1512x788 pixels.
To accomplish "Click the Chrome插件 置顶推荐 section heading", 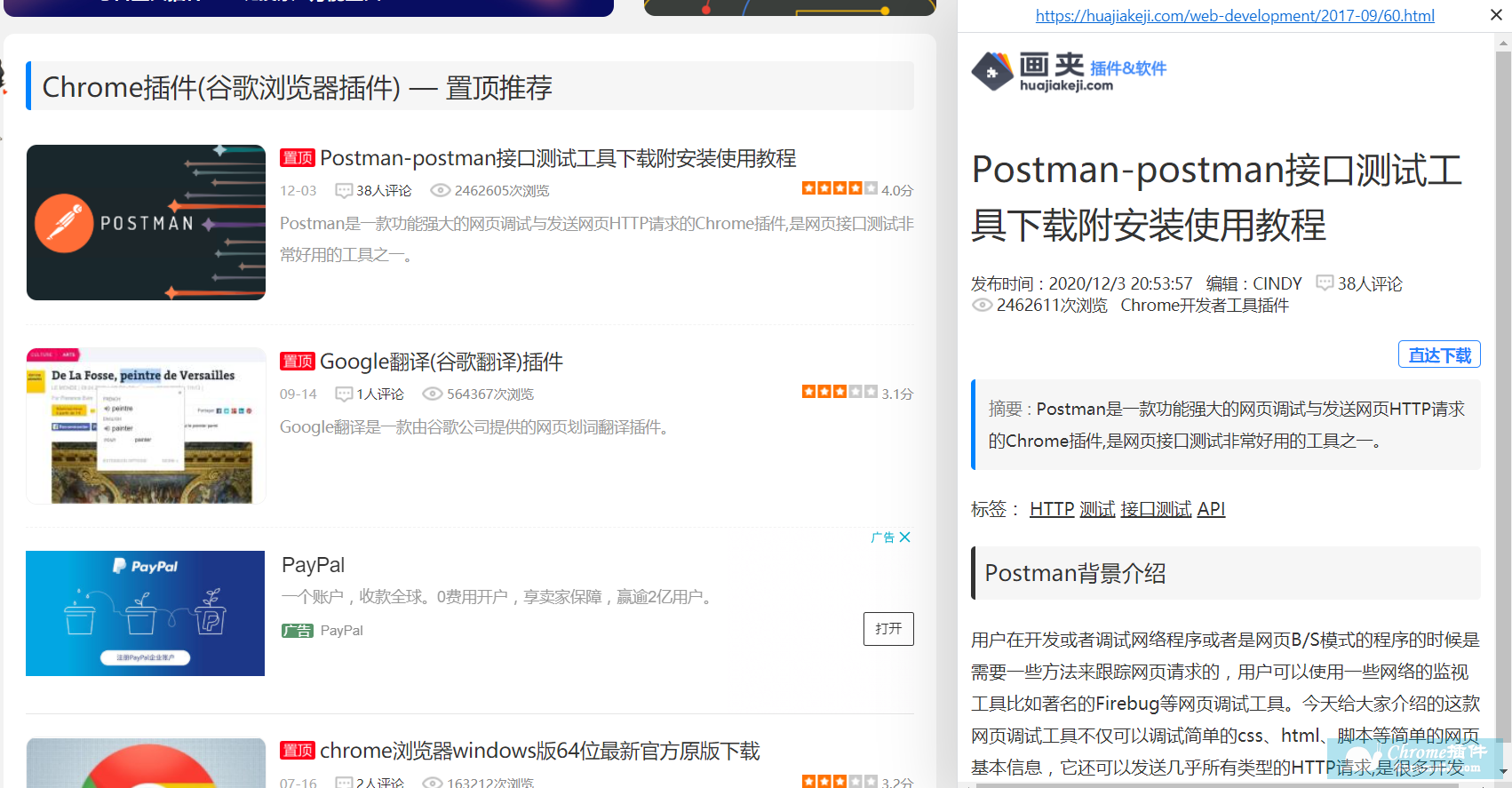I will tap(471, 86).
